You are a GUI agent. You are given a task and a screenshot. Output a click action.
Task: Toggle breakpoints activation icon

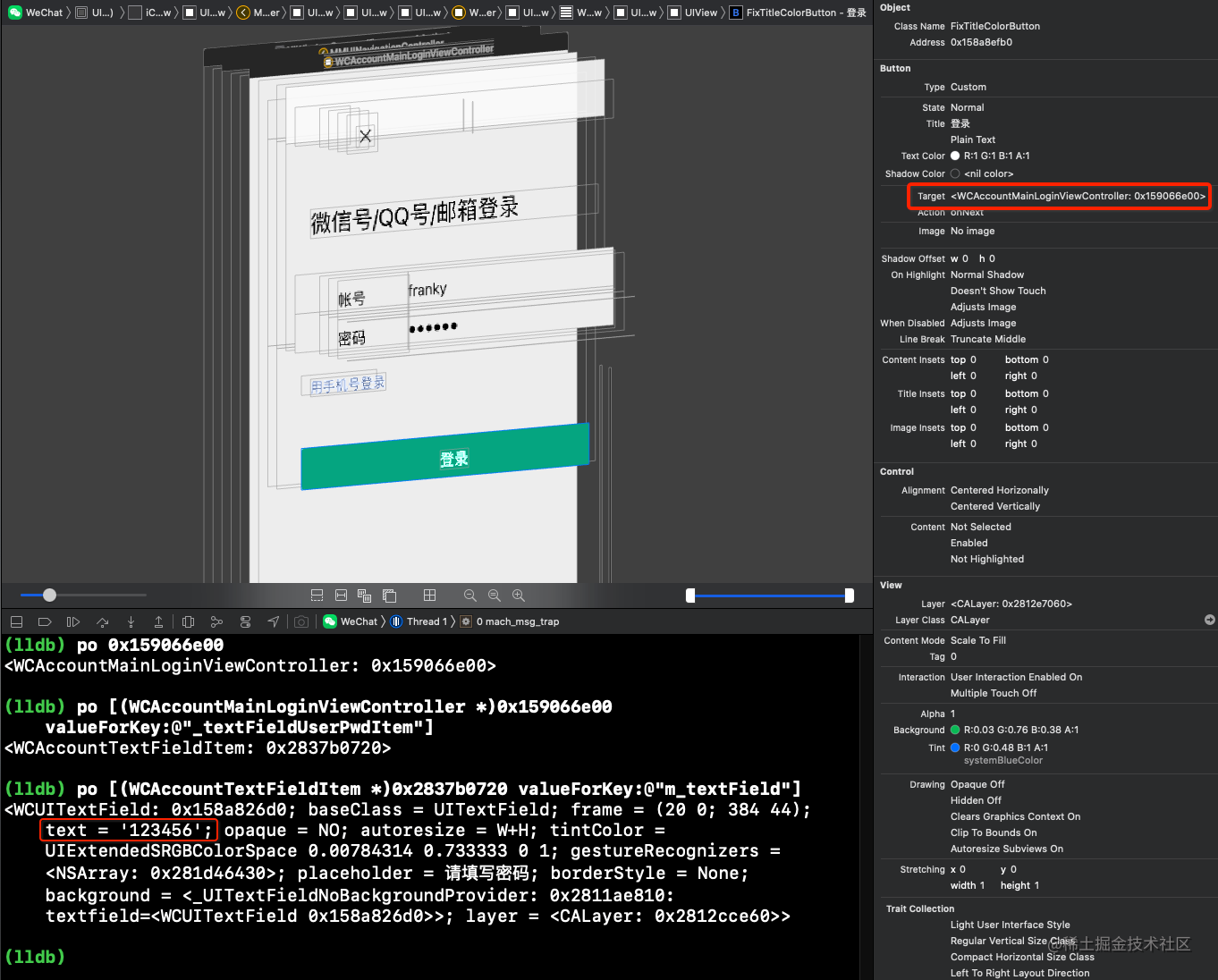pos(45,621)
